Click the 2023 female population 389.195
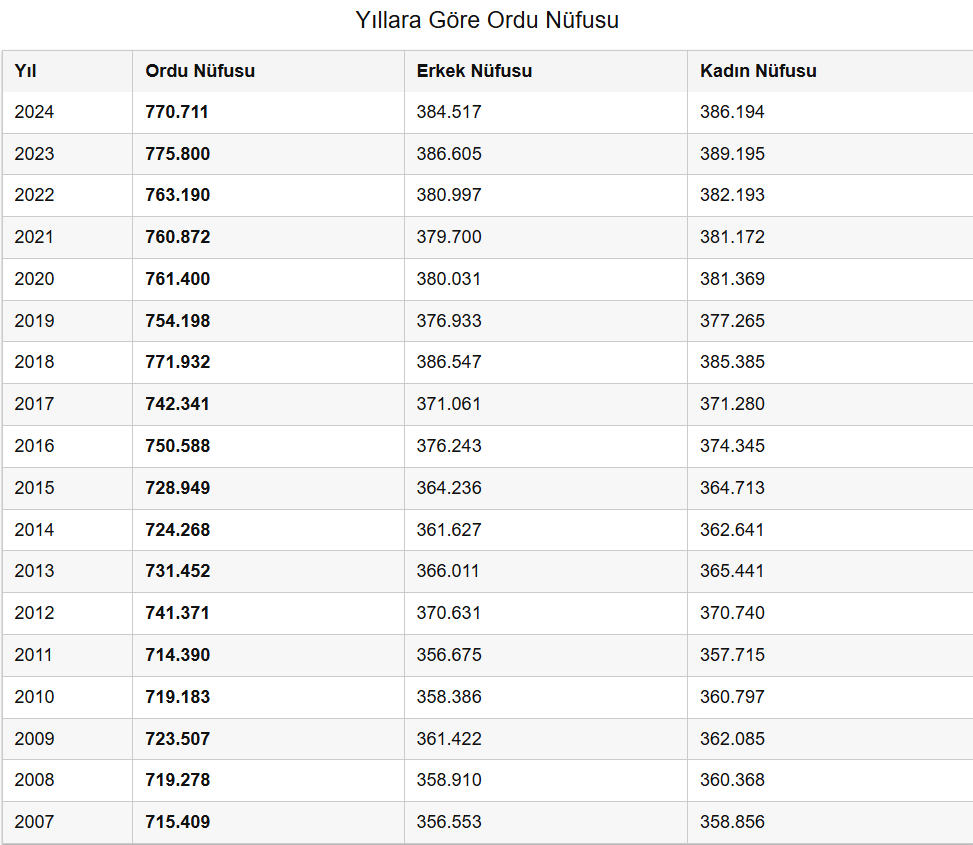 click(732, 154)
